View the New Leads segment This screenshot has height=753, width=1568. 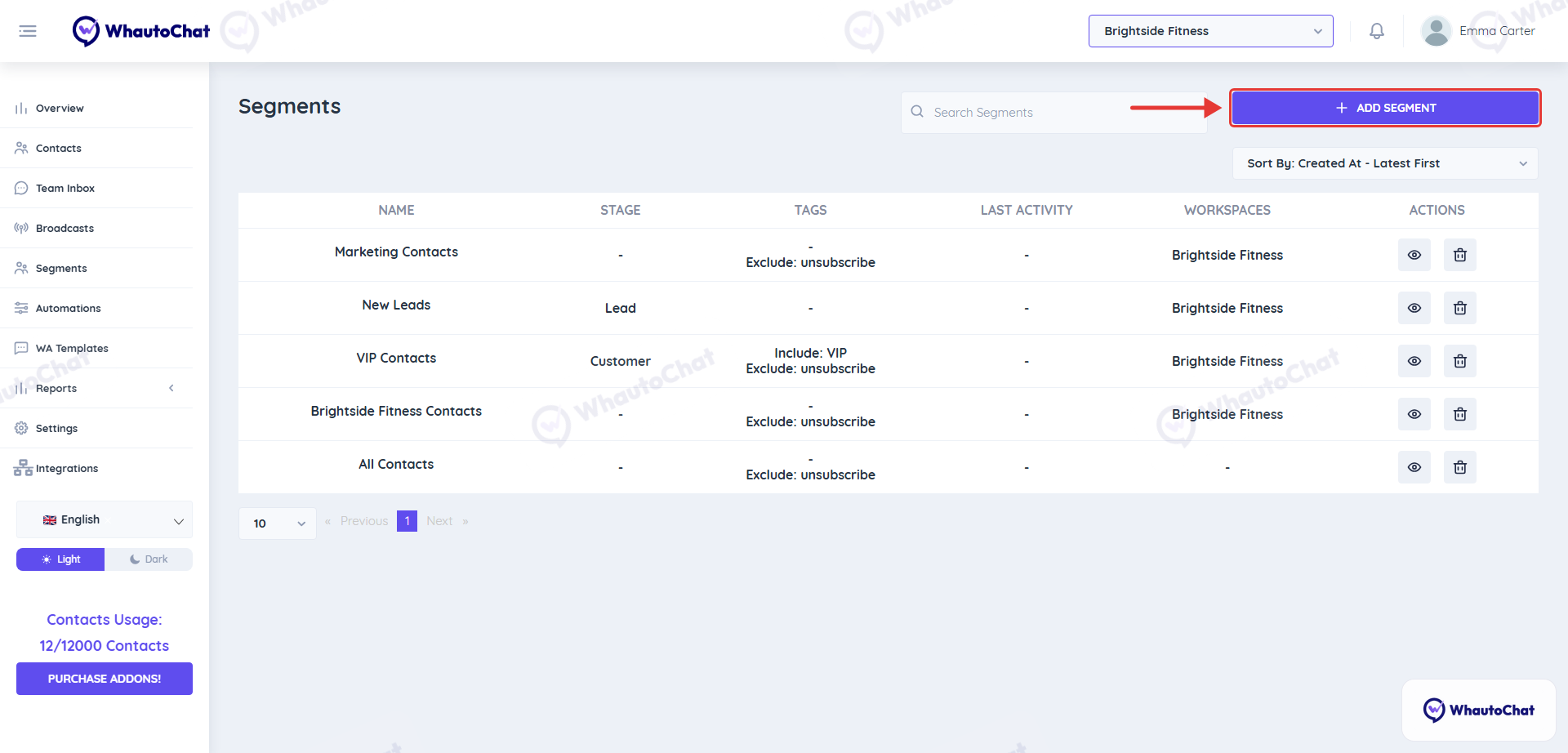click(x=1414, y=308)
